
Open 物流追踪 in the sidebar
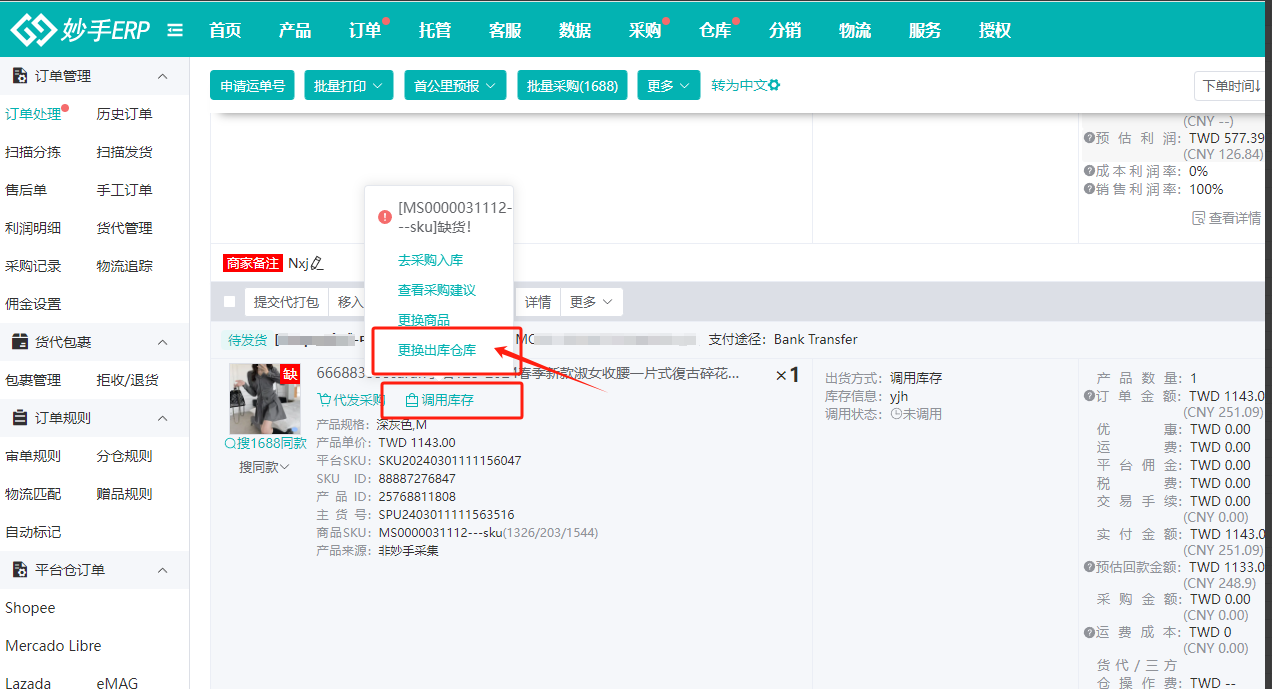[x=125, y=266]
